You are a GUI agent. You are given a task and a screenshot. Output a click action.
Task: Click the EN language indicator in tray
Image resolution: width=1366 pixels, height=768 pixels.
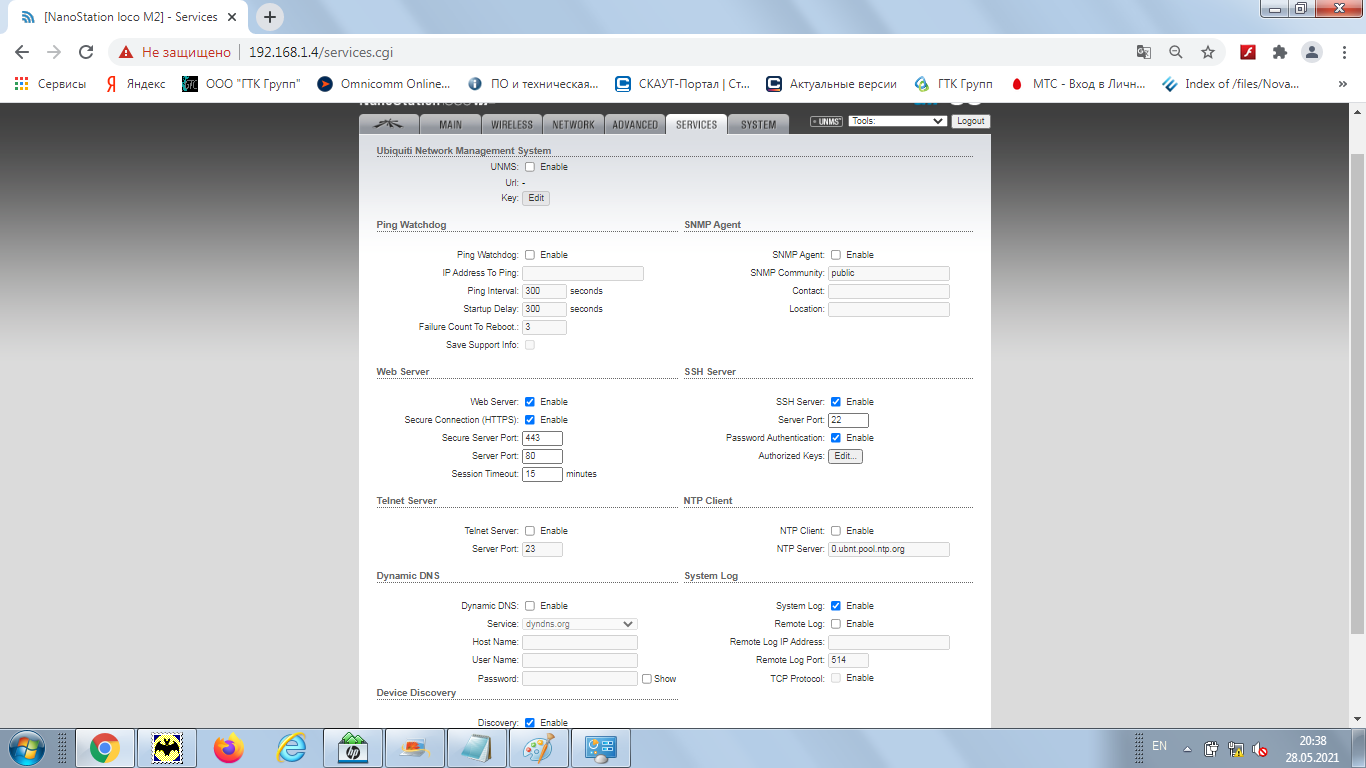coord(1159,746)
